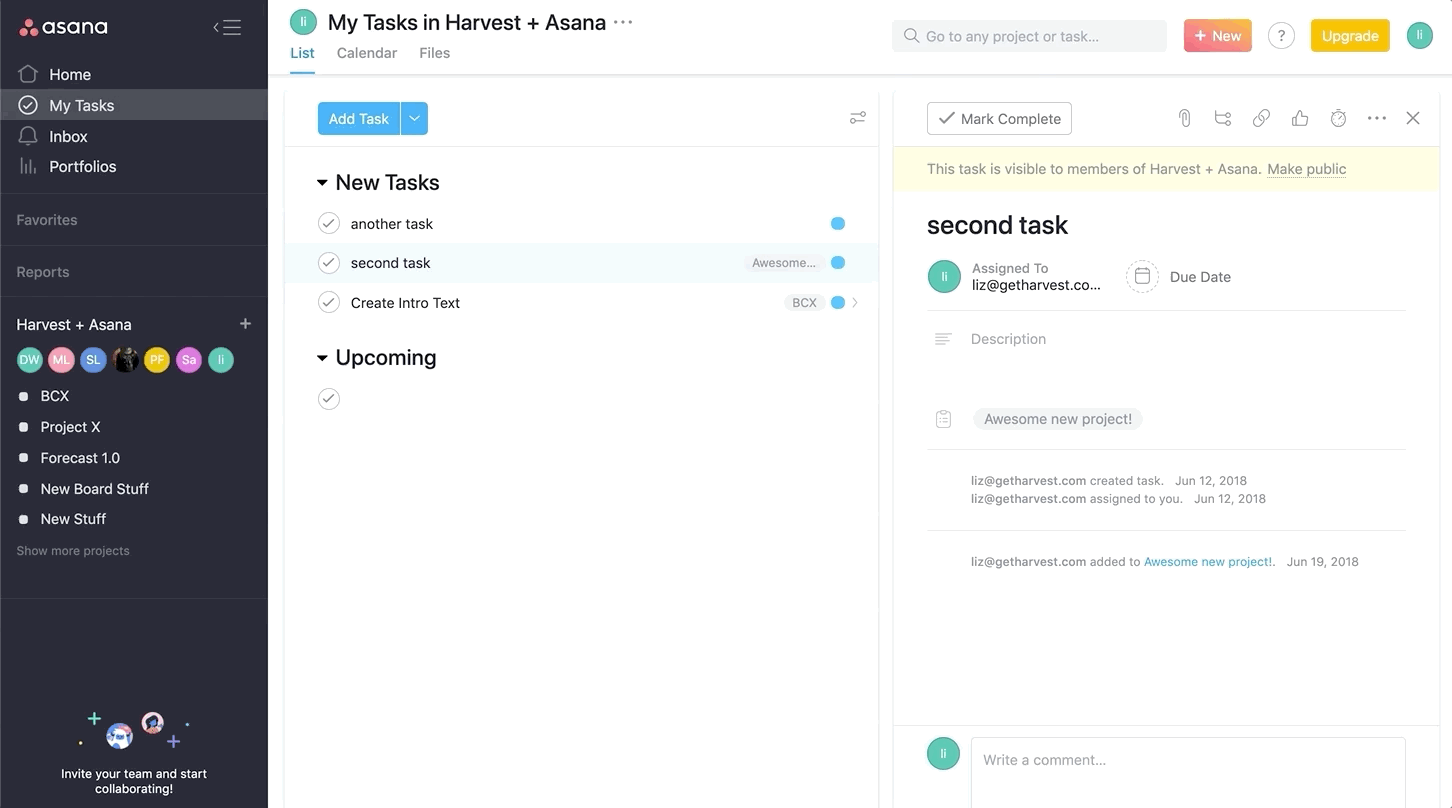Check off 'second task' in list
The height and width of the screenshot is (808, 1452).
coord(329,263)
